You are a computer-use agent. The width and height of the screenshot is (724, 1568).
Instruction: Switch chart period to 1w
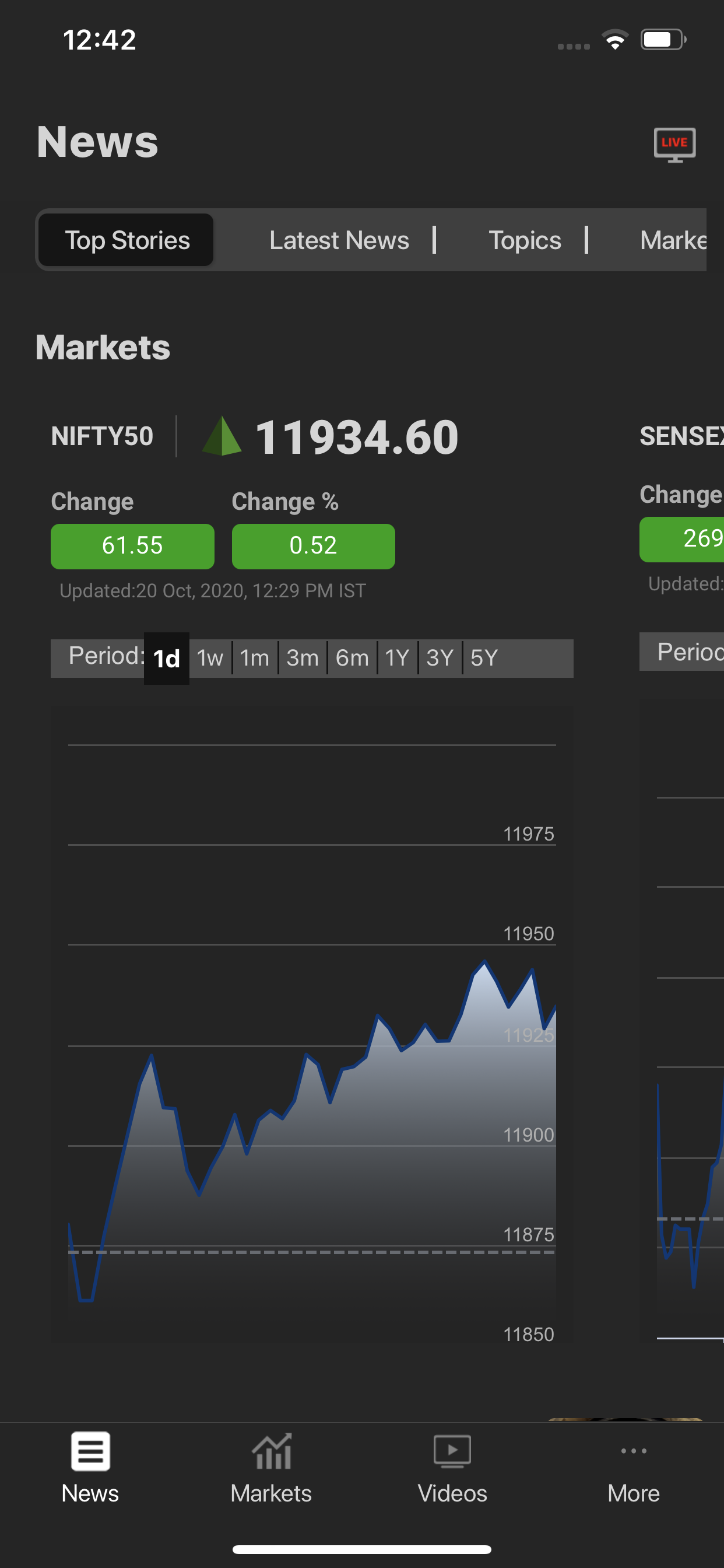coord(210,659)
